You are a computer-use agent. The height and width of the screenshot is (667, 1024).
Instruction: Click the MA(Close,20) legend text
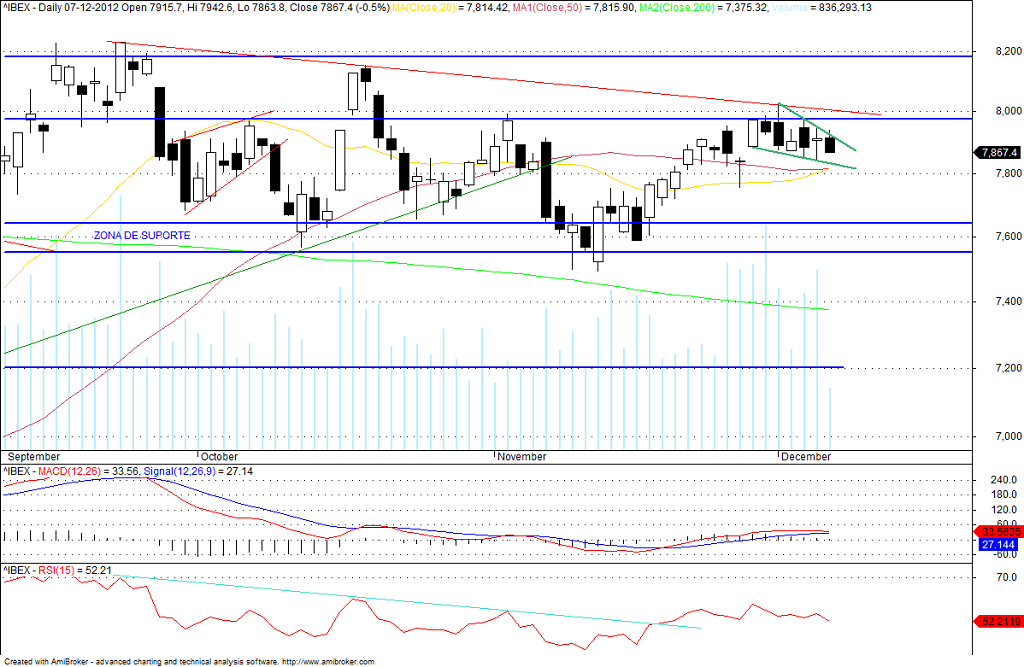(424, 8)
